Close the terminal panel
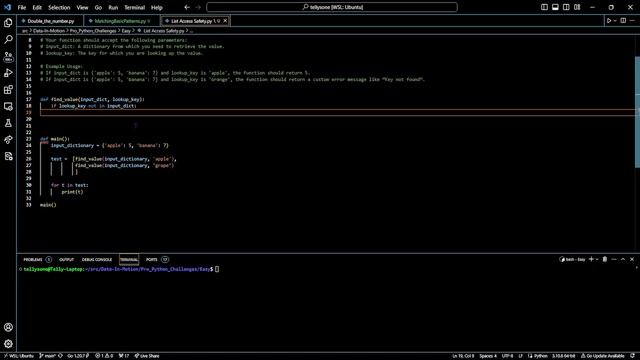The image size is (640, 360). [632, 260]
